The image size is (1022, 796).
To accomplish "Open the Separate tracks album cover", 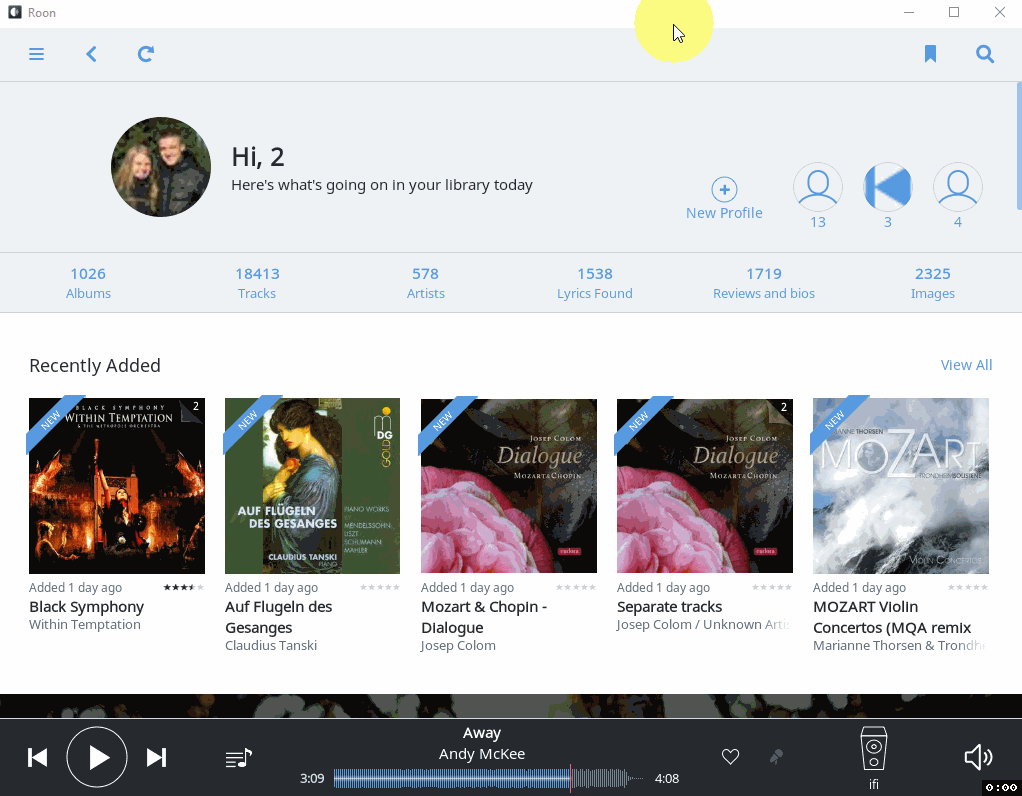I will point(705,486).
